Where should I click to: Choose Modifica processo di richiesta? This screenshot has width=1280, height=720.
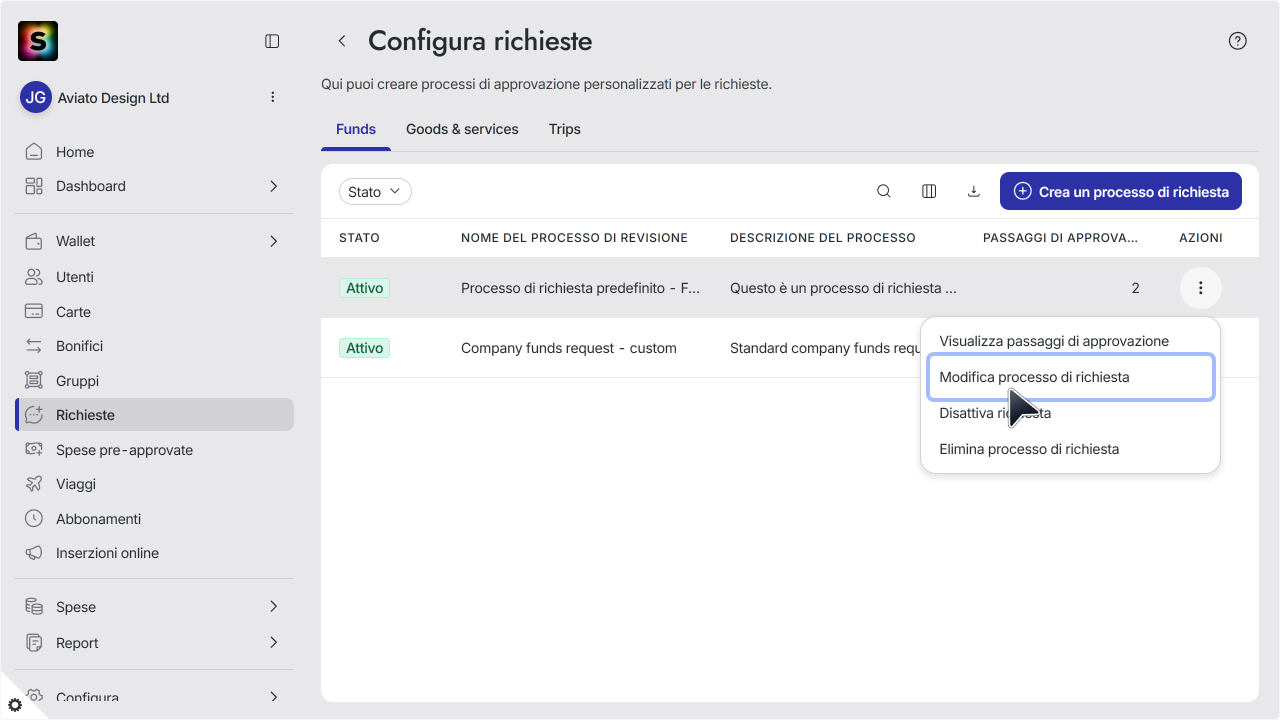pyautogui.click(x=1070, y=377)
